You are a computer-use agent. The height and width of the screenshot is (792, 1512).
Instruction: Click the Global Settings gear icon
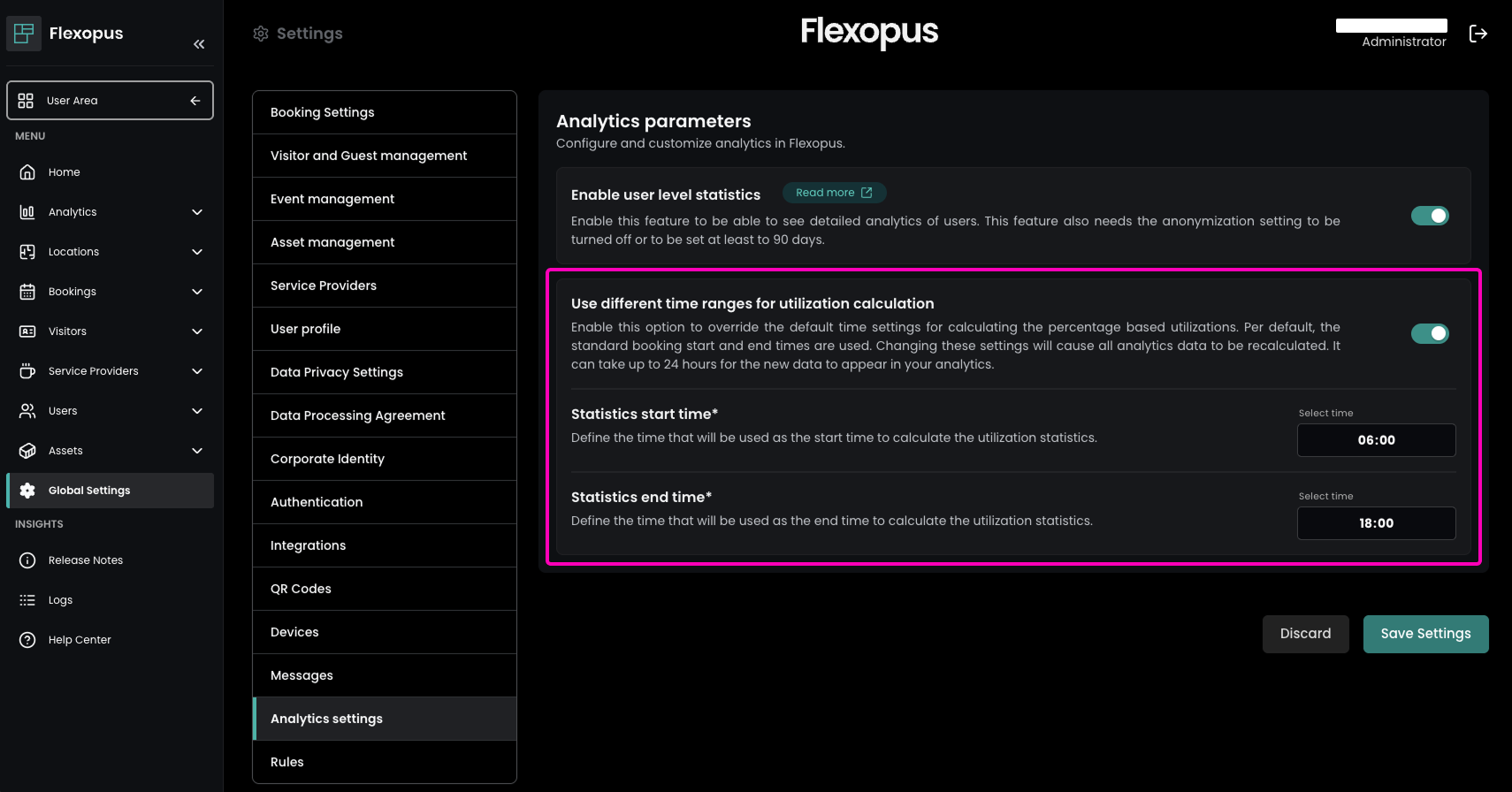[27, 491]
